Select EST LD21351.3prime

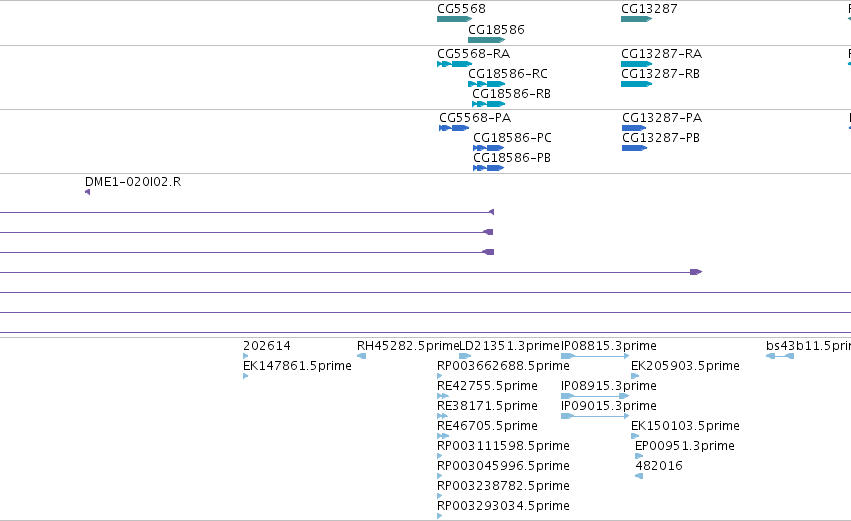pyautogui.click(x=509, y=346)
